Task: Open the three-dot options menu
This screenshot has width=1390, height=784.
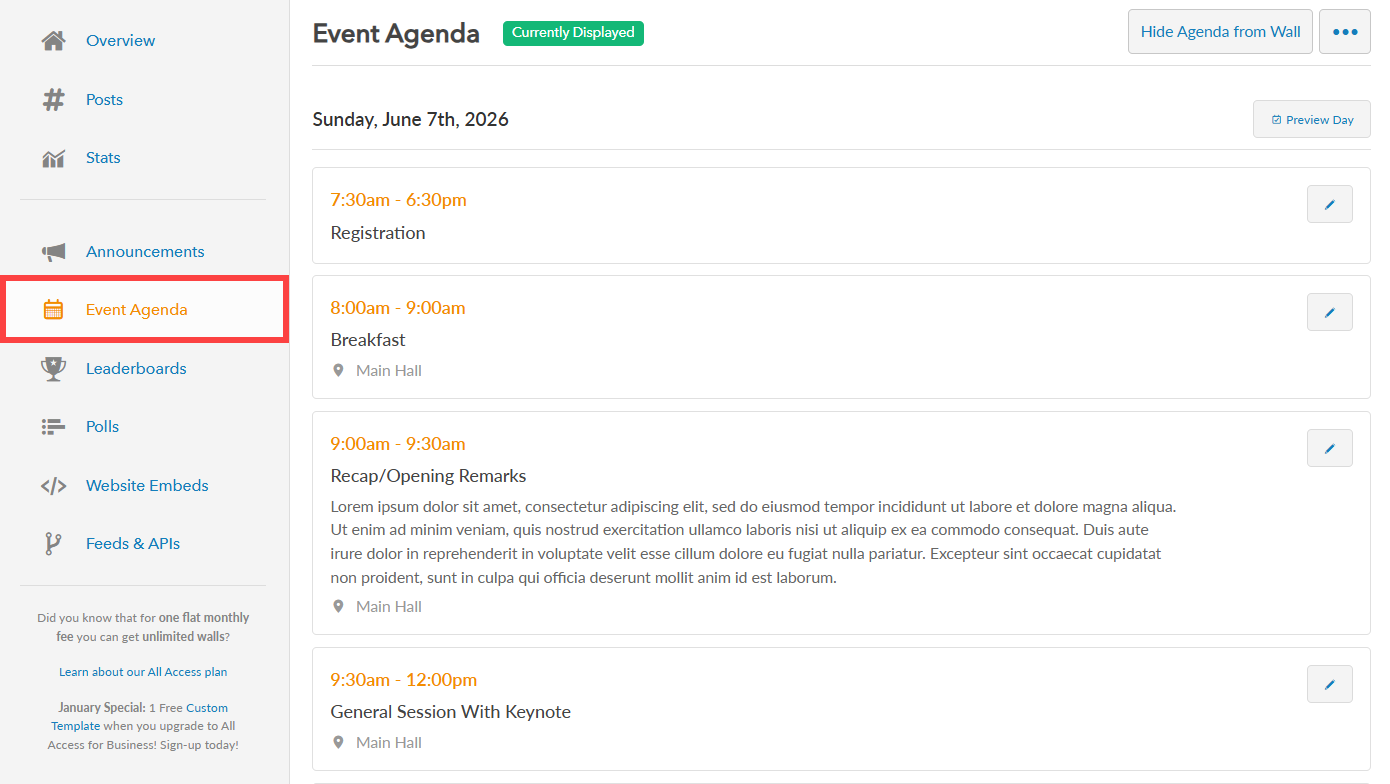Action: pos(1345,31)
